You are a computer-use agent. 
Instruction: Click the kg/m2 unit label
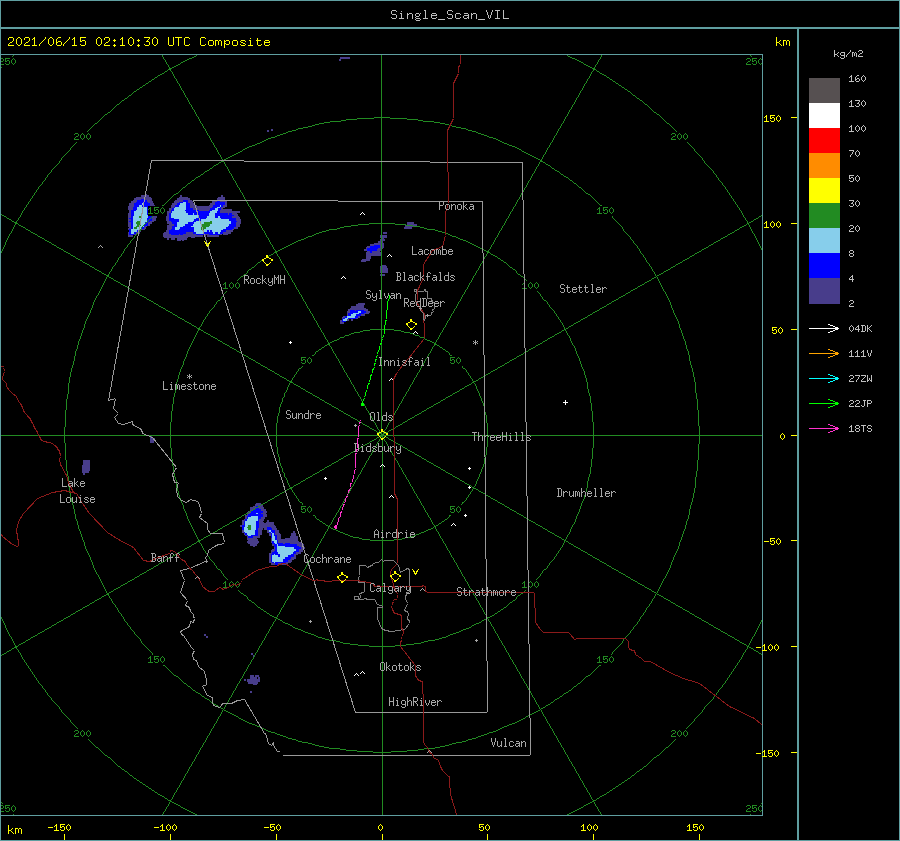(848, 54)
